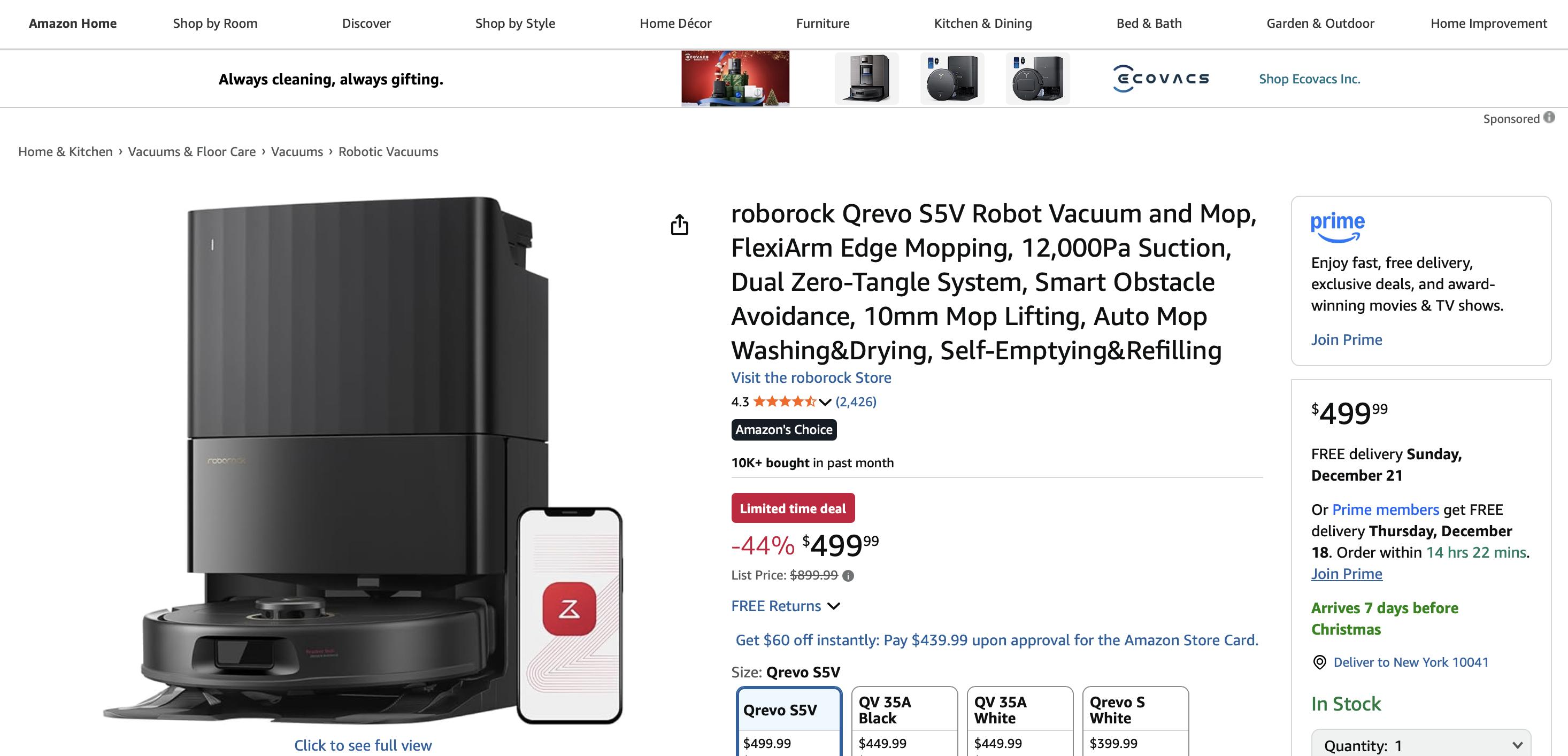Expand the rating breakdown chevron
This screenshot has width=1568, height=756.
point(825,403)
